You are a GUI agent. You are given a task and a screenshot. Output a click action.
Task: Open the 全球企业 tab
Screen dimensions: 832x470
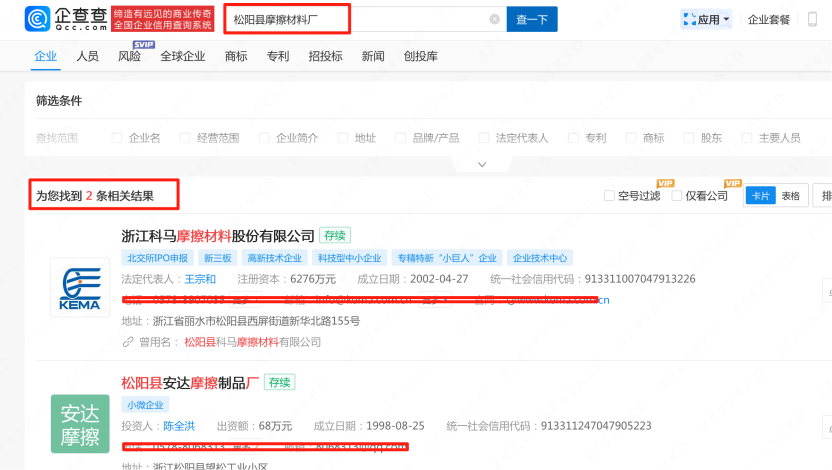point(183,56)
